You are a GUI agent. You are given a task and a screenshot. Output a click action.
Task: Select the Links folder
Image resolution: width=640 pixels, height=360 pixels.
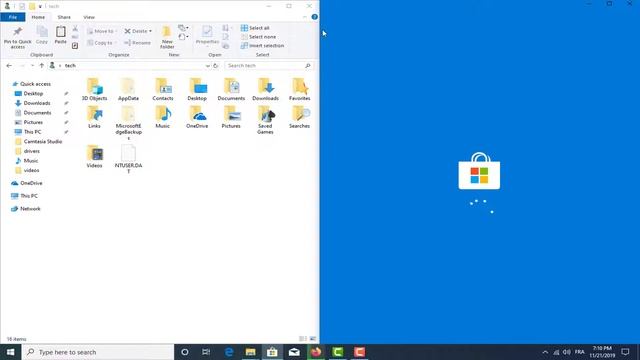click(x=94, y=117)
